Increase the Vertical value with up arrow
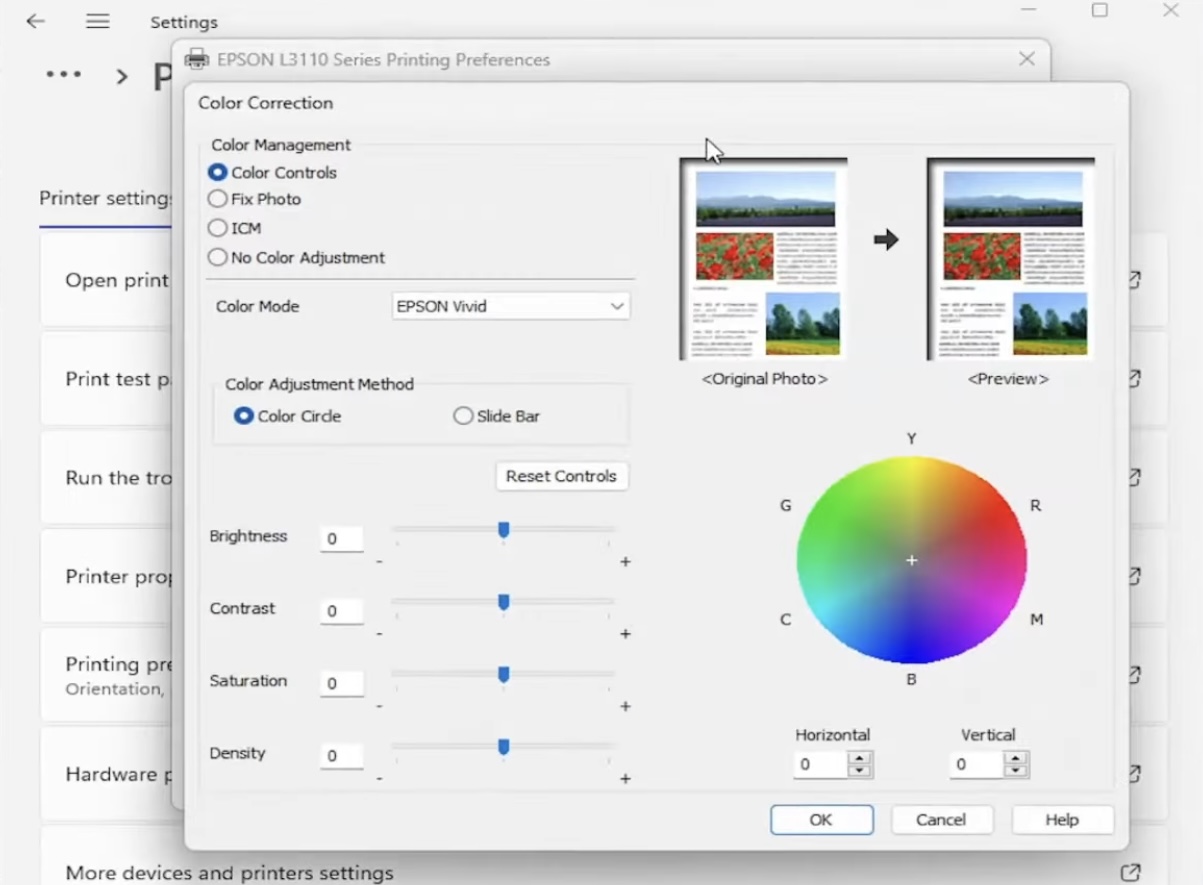The height and width of the screenshot is (885, 1203). click(1016, 759)
